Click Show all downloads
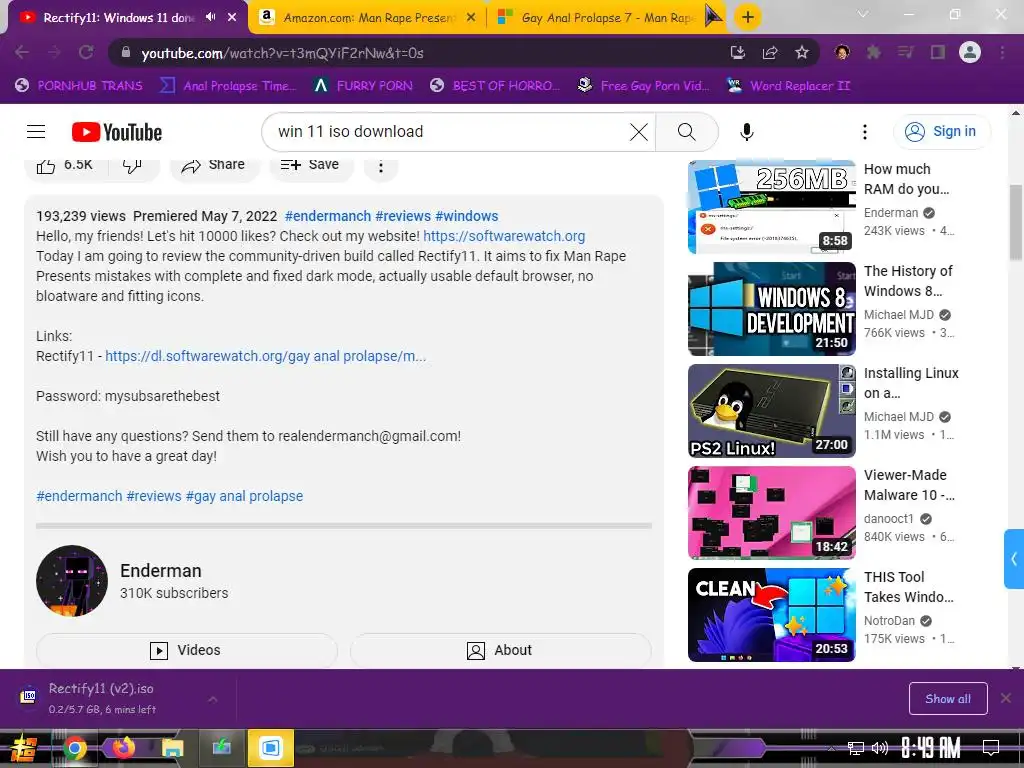1024x768 pixels. point(948,699)
